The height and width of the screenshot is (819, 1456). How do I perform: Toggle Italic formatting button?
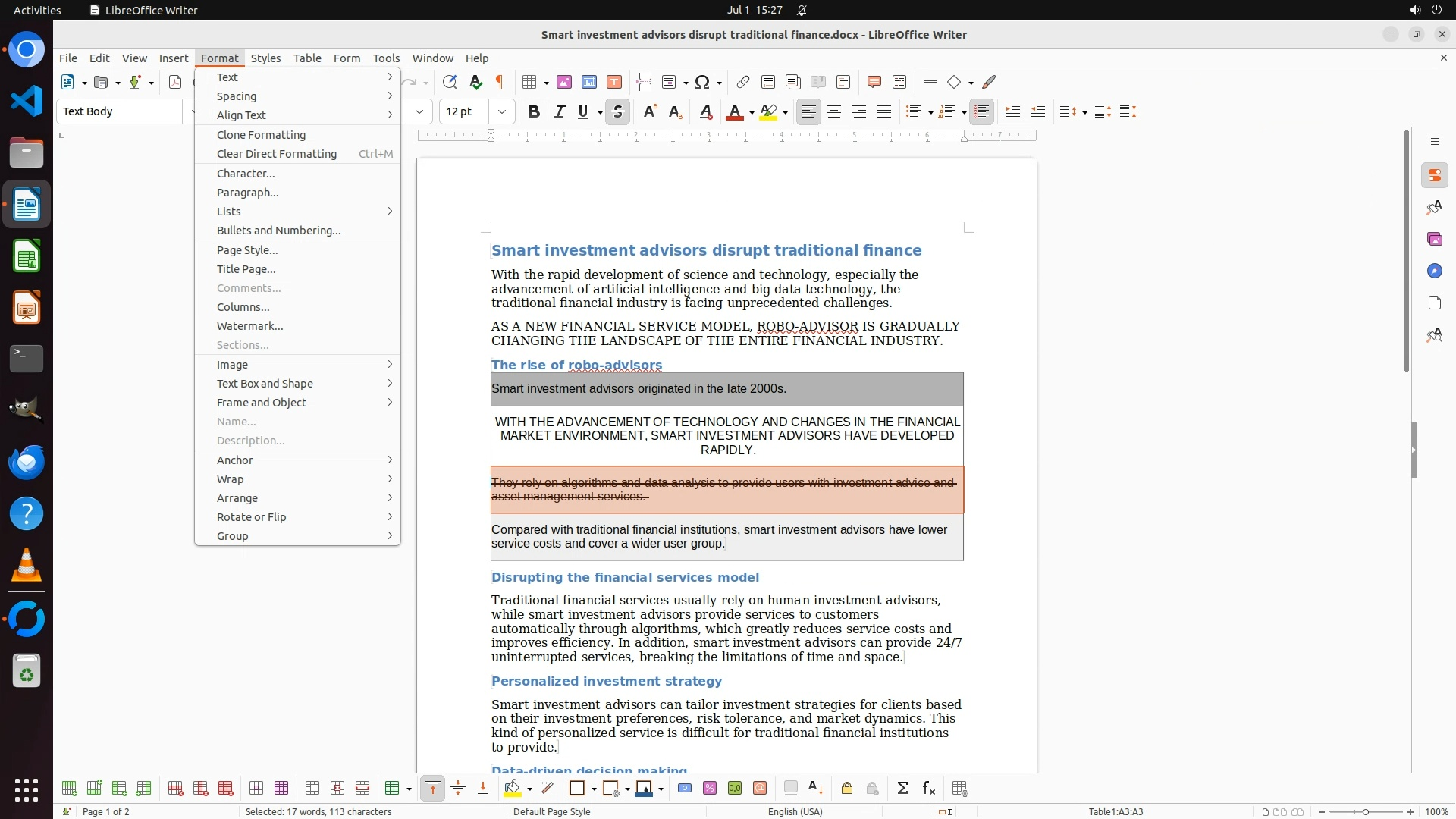(x=559, y=111)
